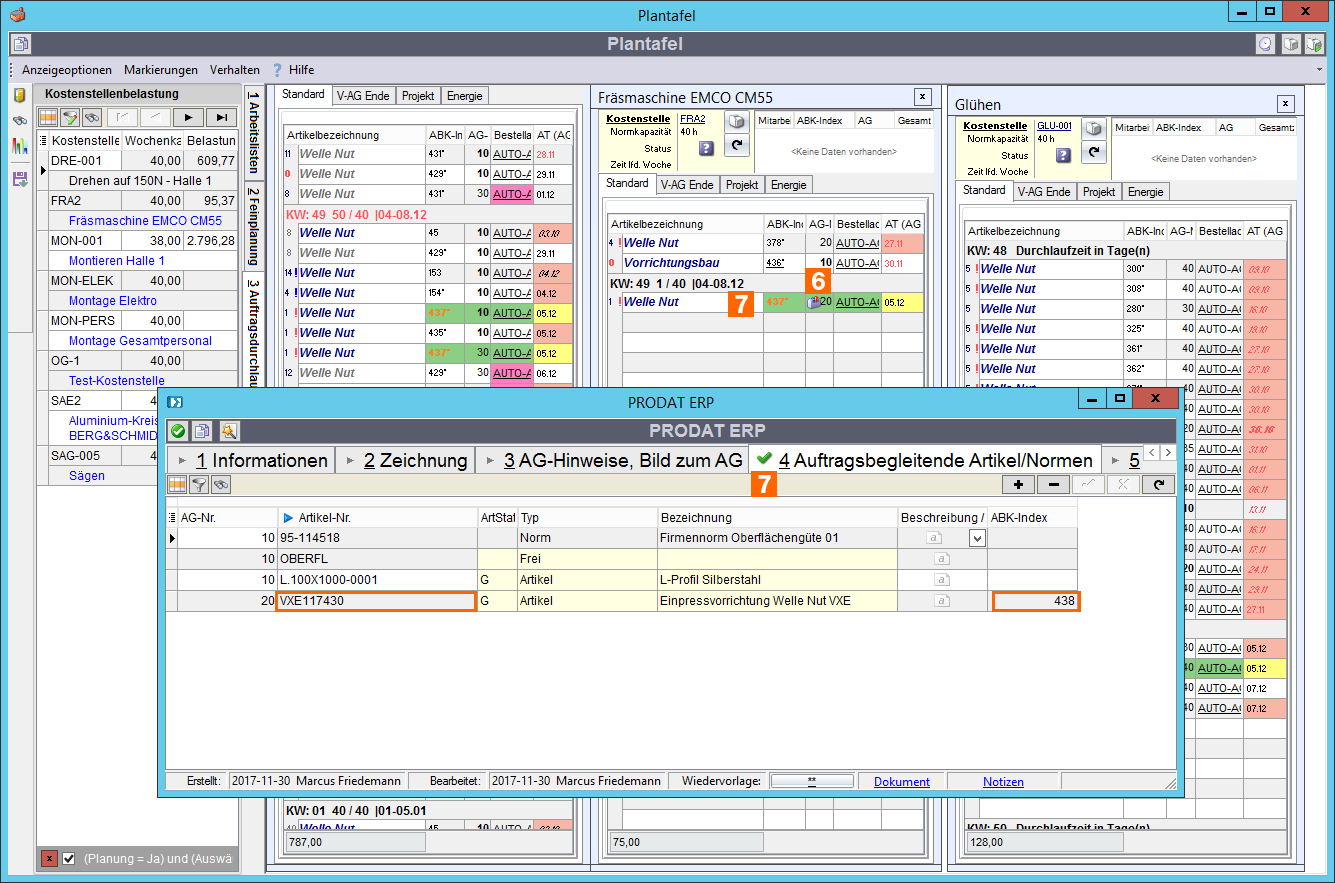Click the filter icon in PRODAT ERP table toolbar
The height and width of the screenshot is (883, 1335).
199,484
